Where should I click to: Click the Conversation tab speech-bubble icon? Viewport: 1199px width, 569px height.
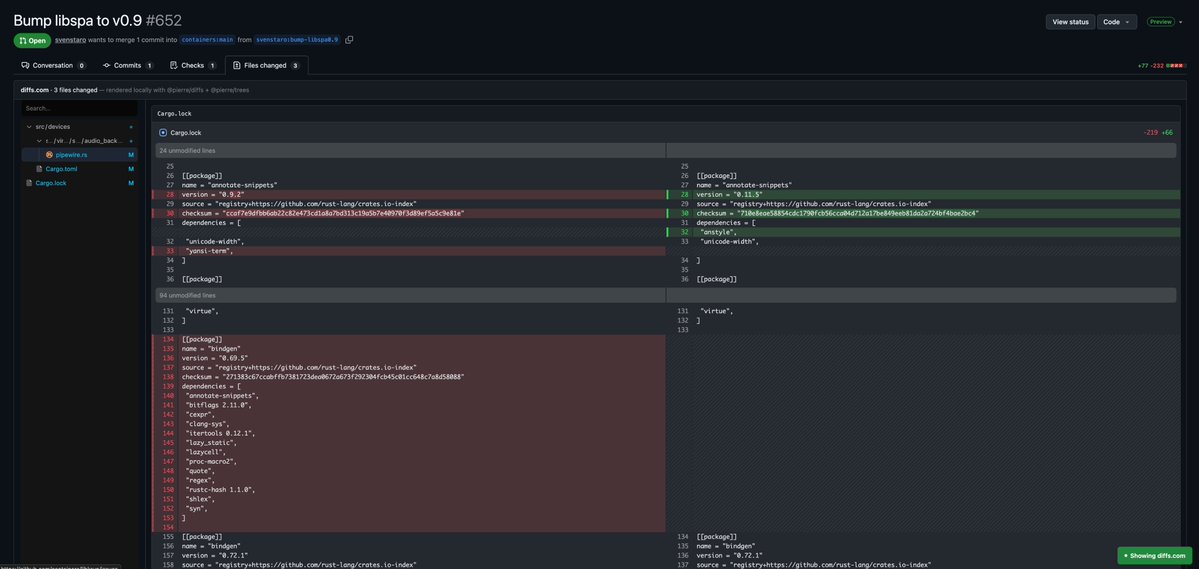[25, 66]
